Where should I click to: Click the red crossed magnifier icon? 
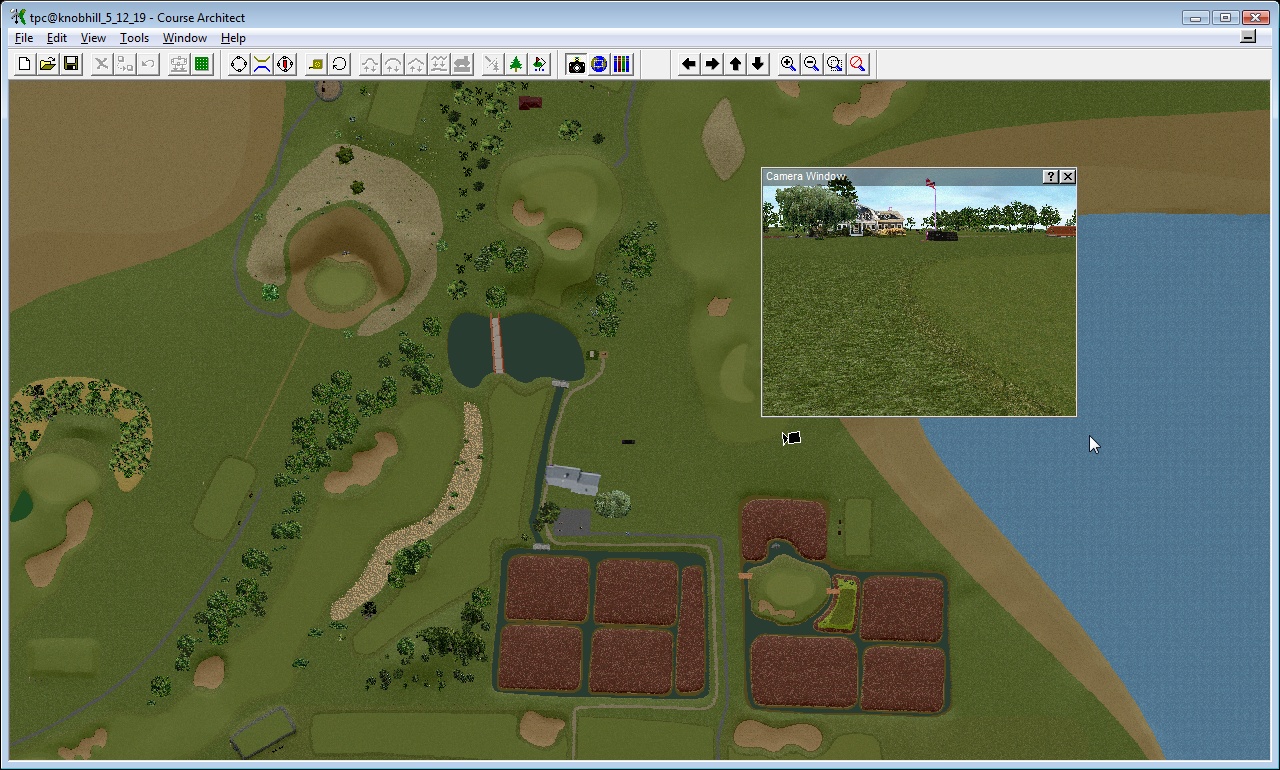click(858, 64)
